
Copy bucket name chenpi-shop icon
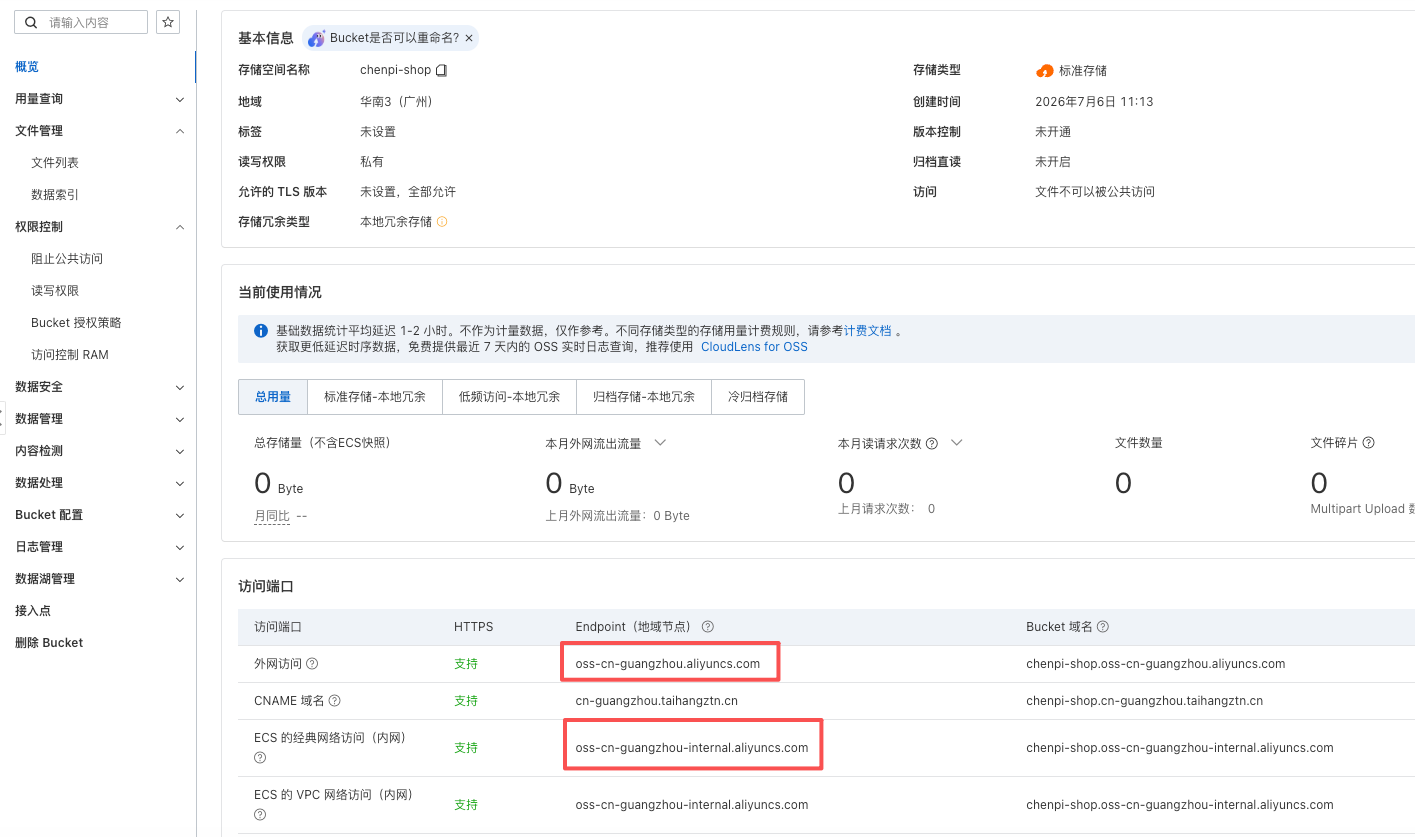coord(441,70)
